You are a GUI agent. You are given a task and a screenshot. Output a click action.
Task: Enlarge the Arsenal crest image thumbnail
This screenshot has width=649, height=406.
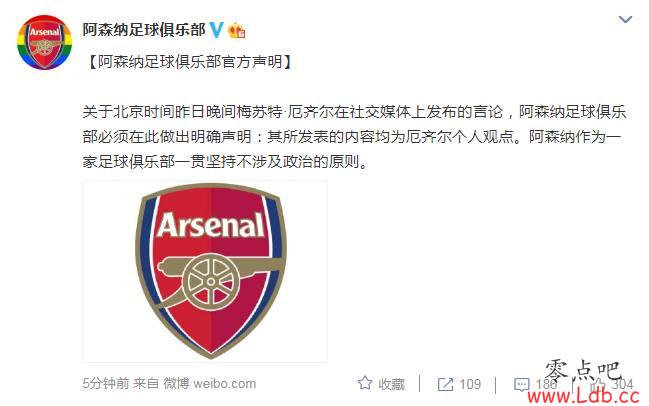pos(205,271)
